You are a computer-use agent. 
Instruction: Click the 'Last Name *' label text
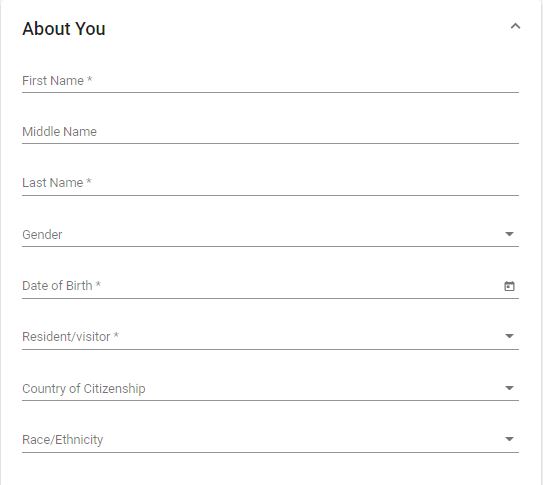[57, 183]
